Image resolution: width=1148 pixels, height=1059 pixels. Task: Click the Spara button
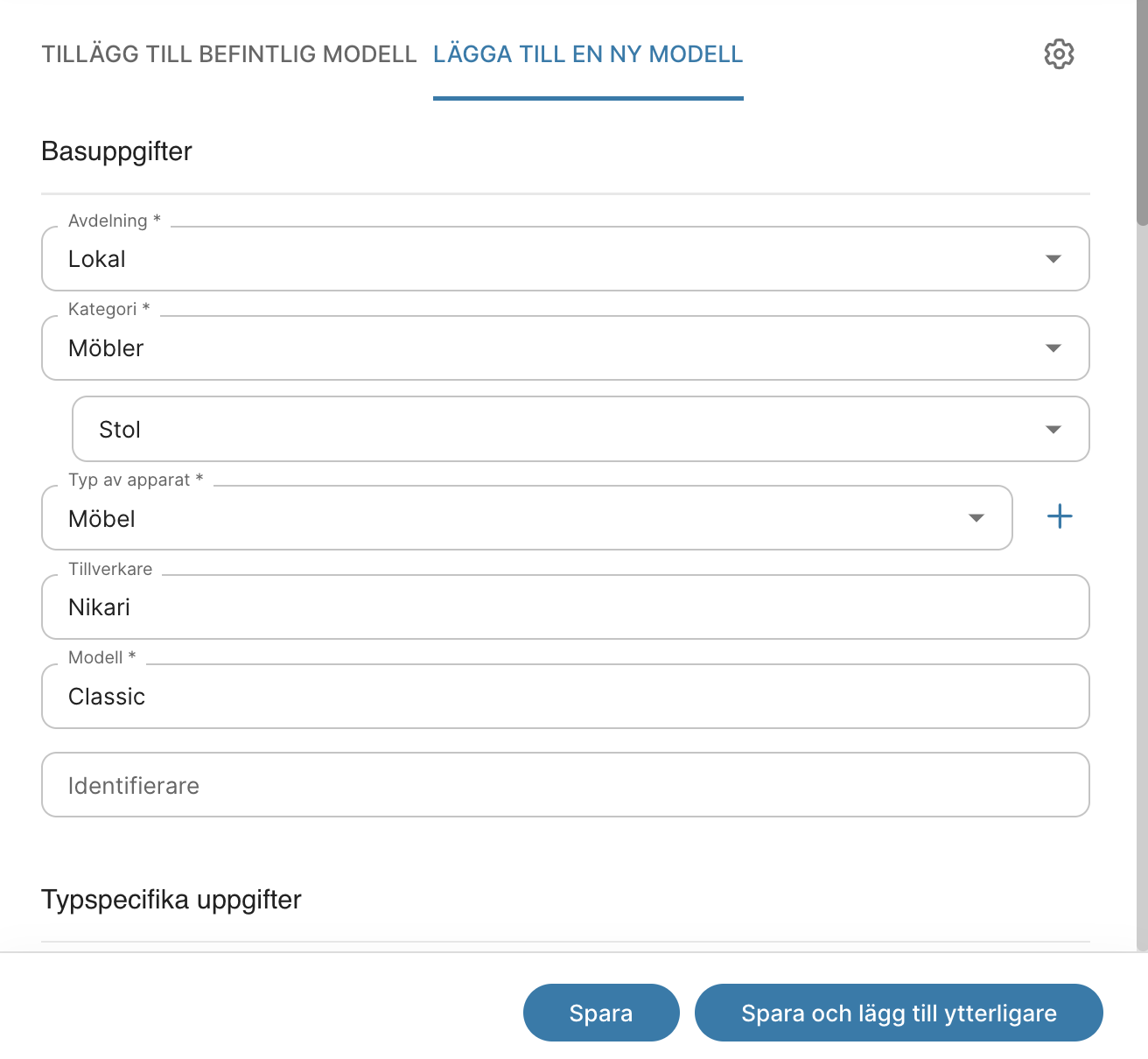(x=601, y=1013)
